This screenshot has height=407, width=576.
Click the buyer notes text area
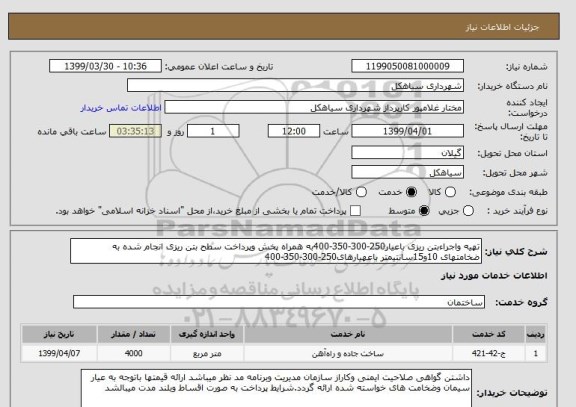276,389
